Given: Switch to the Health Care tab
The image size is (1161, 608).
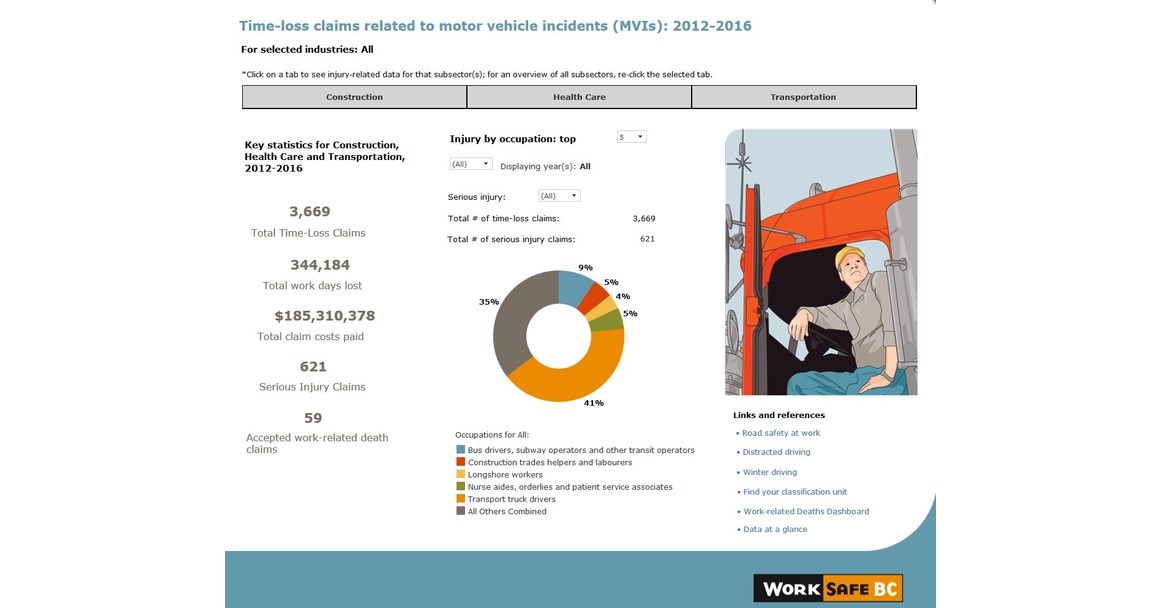Looking at the screenshot, I should click(x=581, y=96).
